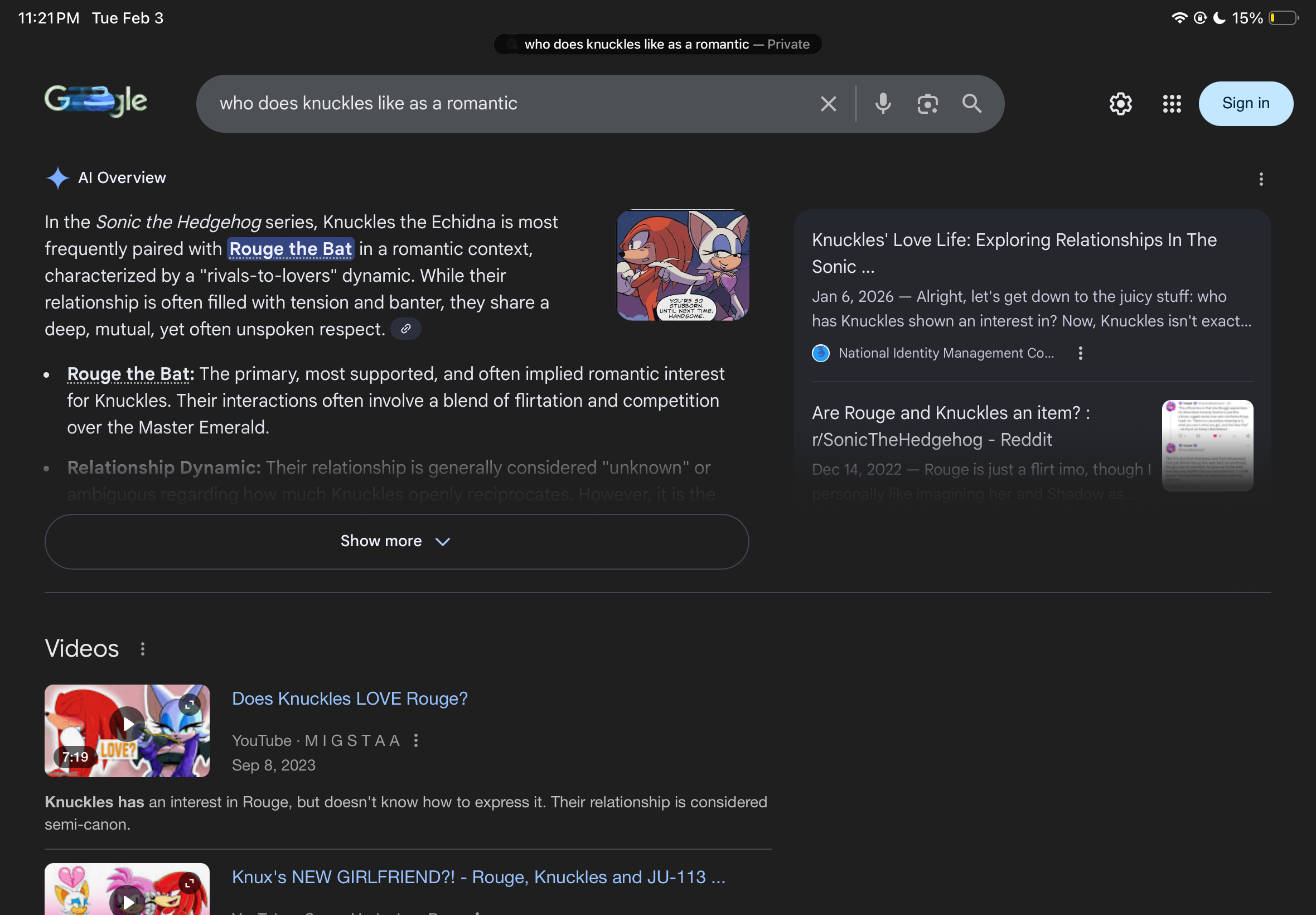Open AI Overview three-dot options menu
This screenshot has height=915, width=1316.
1260,179
